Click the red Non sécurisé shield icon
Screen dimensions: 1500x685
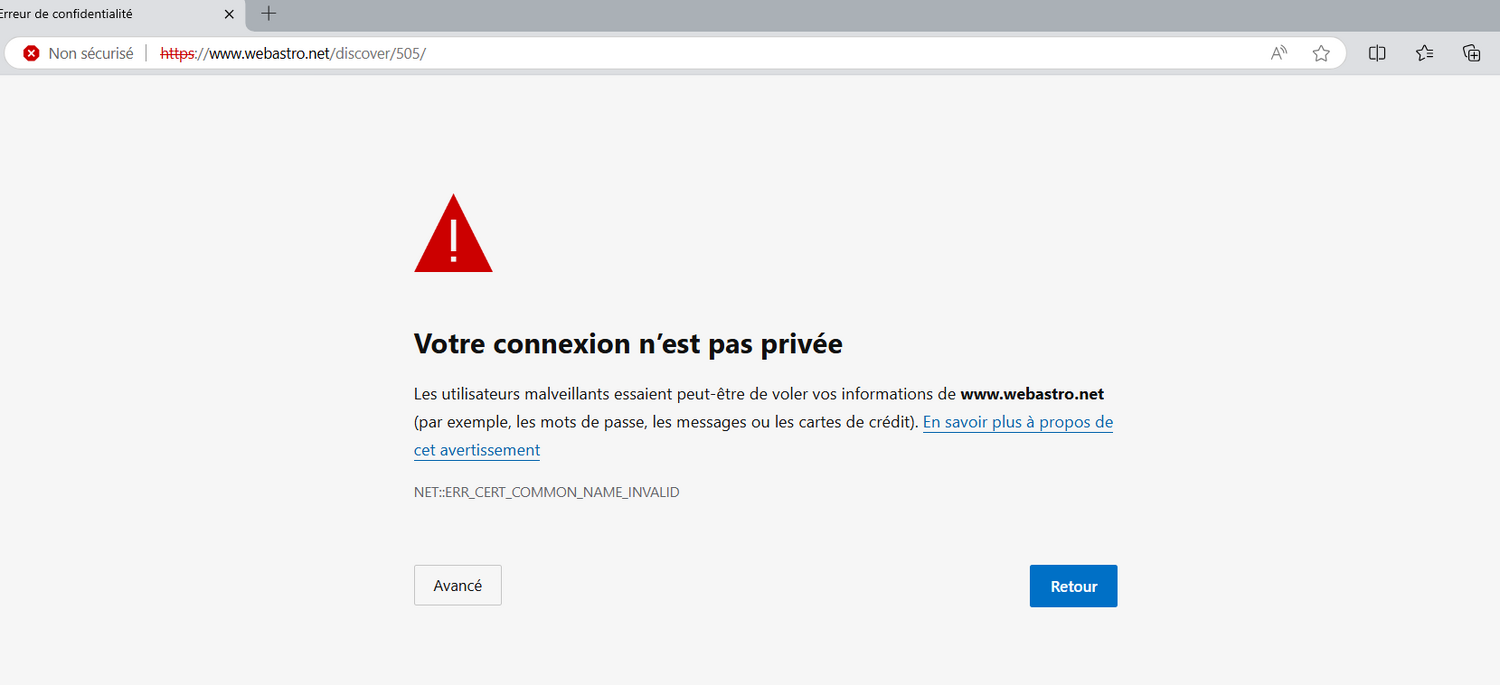pos(31,53)
